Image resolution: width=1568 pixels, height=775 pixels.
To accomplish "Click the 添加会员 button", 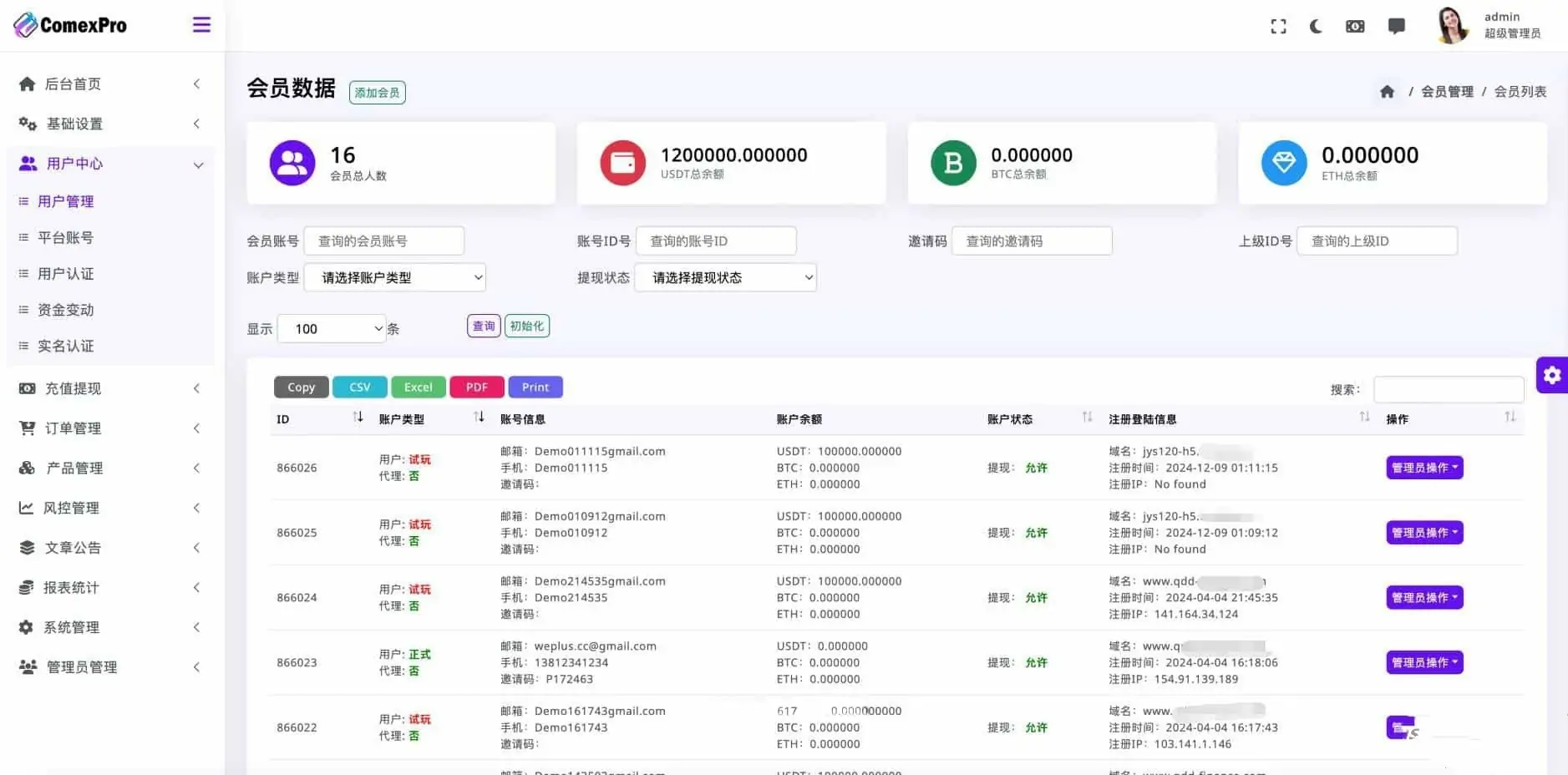I will (x=378, y=93).
